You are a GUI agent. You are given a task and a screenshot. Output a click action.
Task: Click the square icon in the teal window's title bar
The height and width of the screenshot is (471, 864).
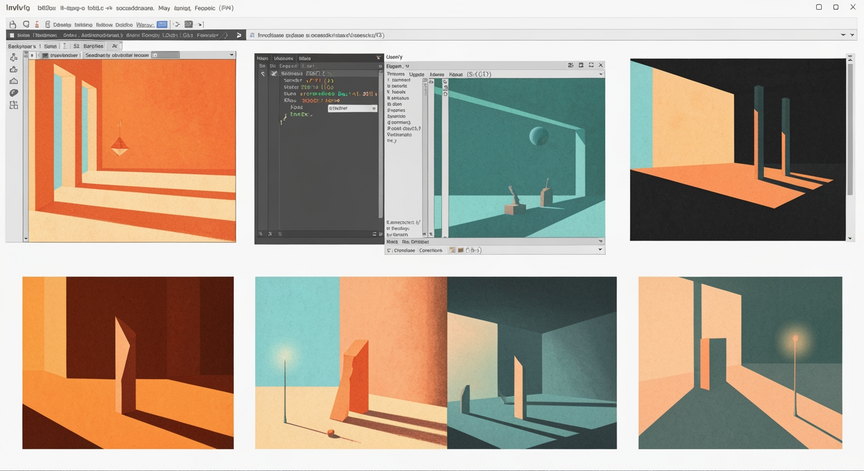581,65
